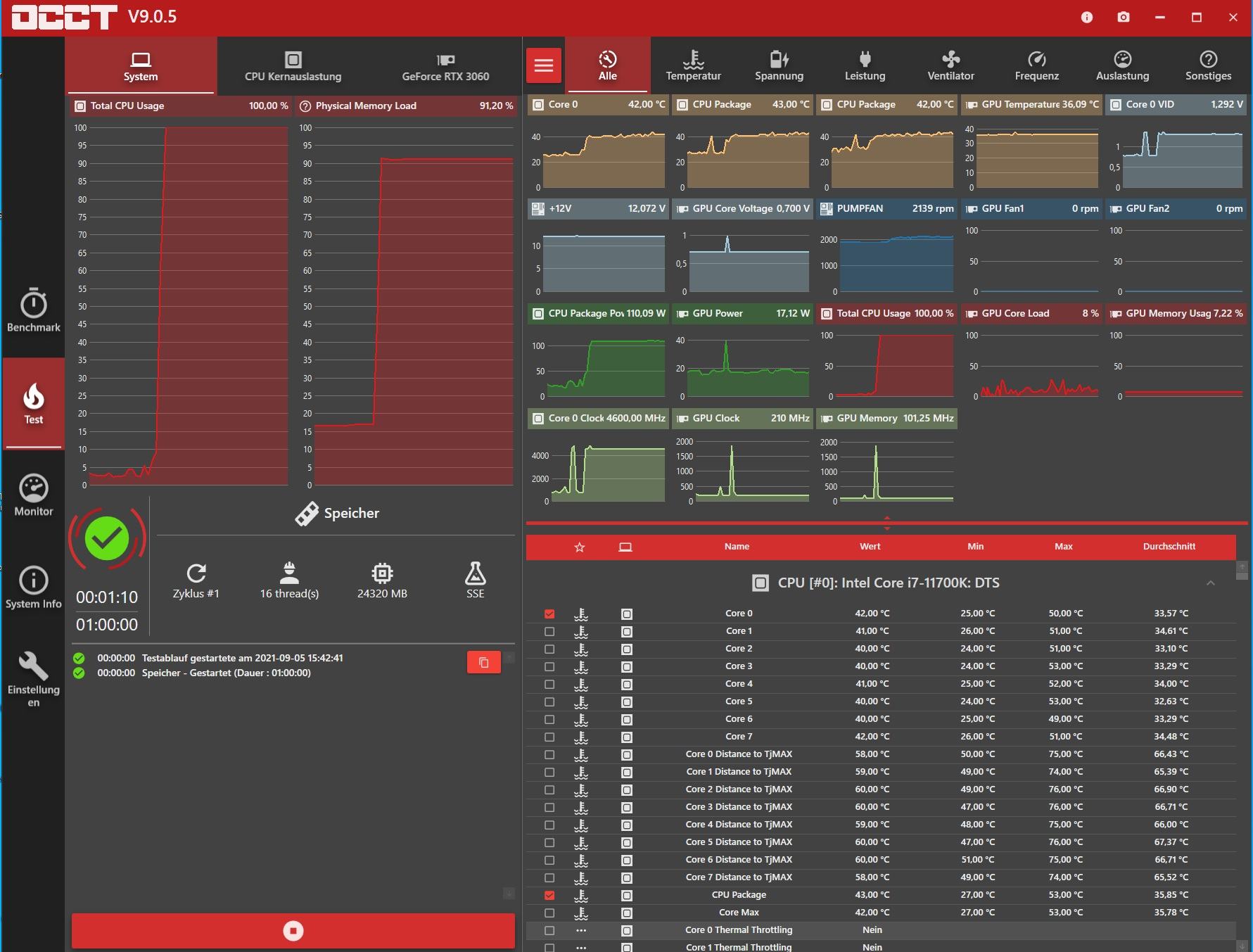
Task: Click the GPU Temperature graph tile
Action: coord(1031,145)
